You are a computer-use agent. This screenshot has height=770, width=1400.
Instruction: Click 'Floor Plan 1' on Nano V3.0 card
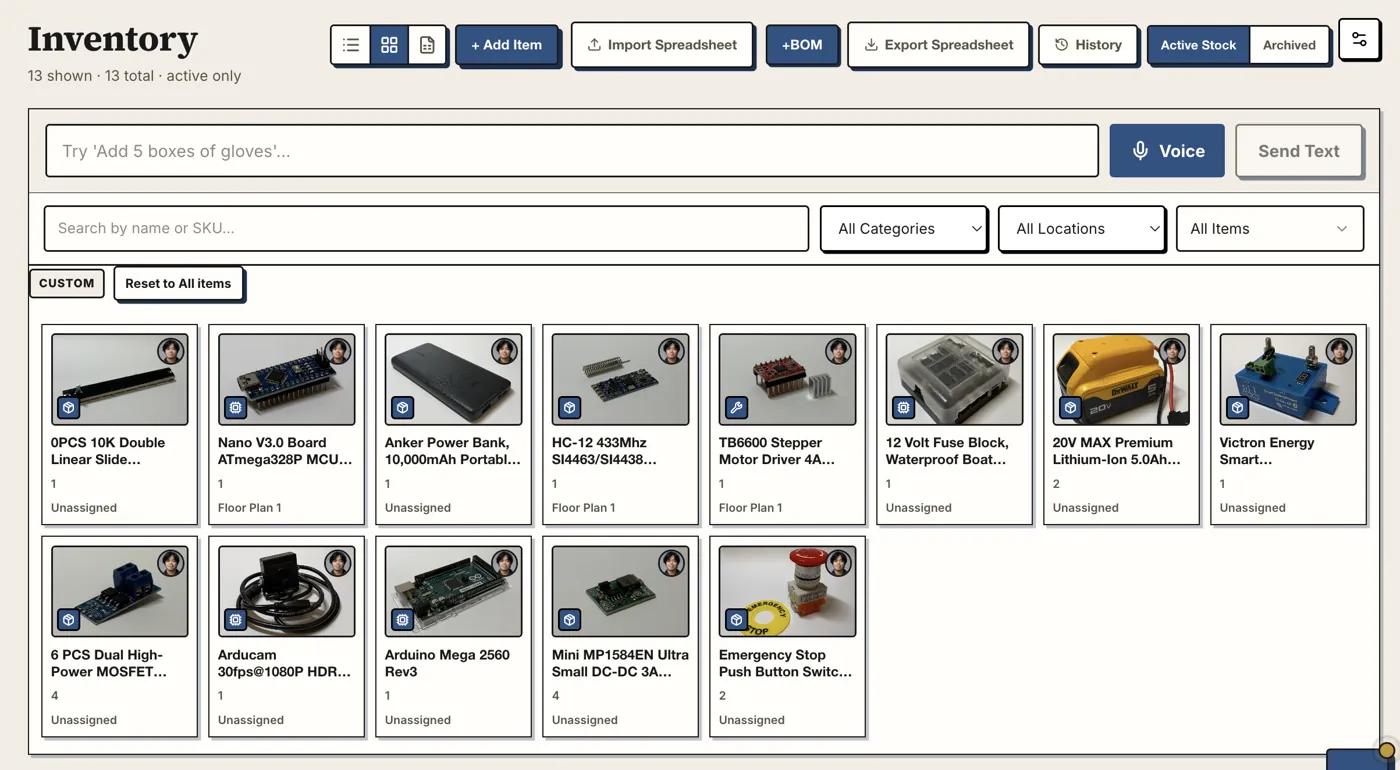point(249,508)
